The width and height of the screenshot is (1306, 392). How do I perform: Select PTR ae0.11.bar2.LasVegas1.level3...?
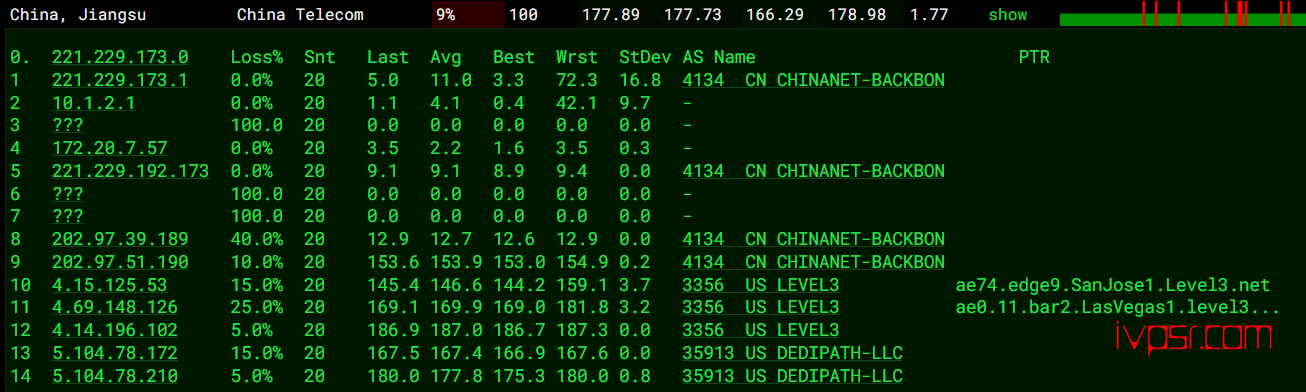[x=1118, y=308]
